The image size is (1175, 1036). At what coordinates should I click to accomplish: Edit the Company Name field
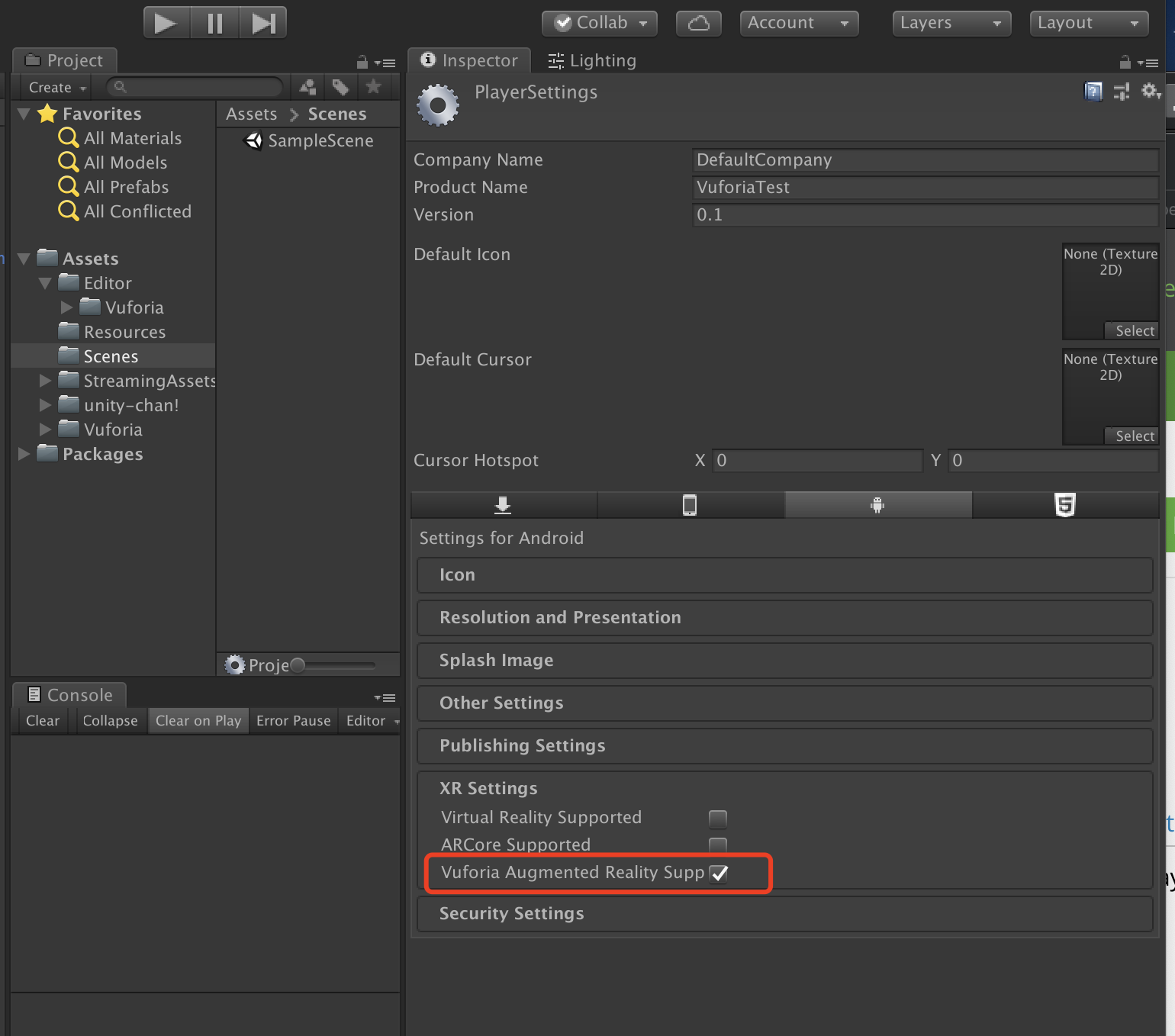pos(926,159)
